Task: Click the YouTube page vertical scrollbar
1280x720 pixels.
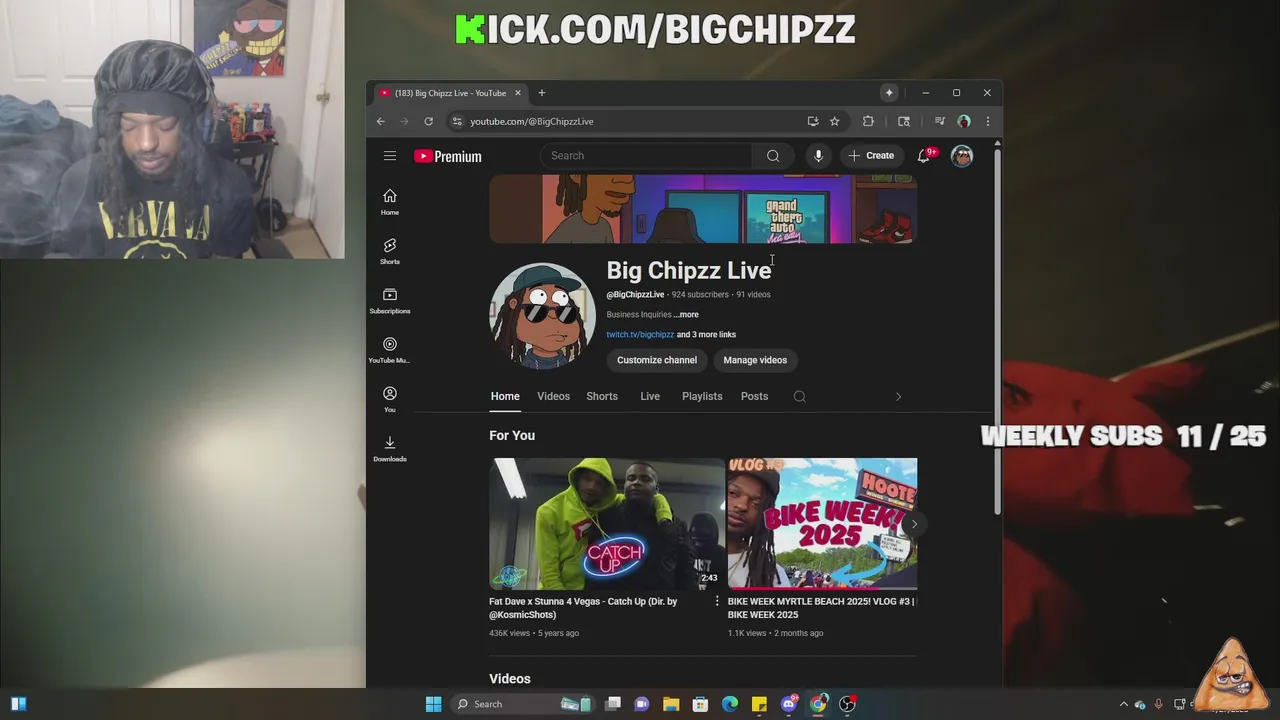Action: coord(997,330)
